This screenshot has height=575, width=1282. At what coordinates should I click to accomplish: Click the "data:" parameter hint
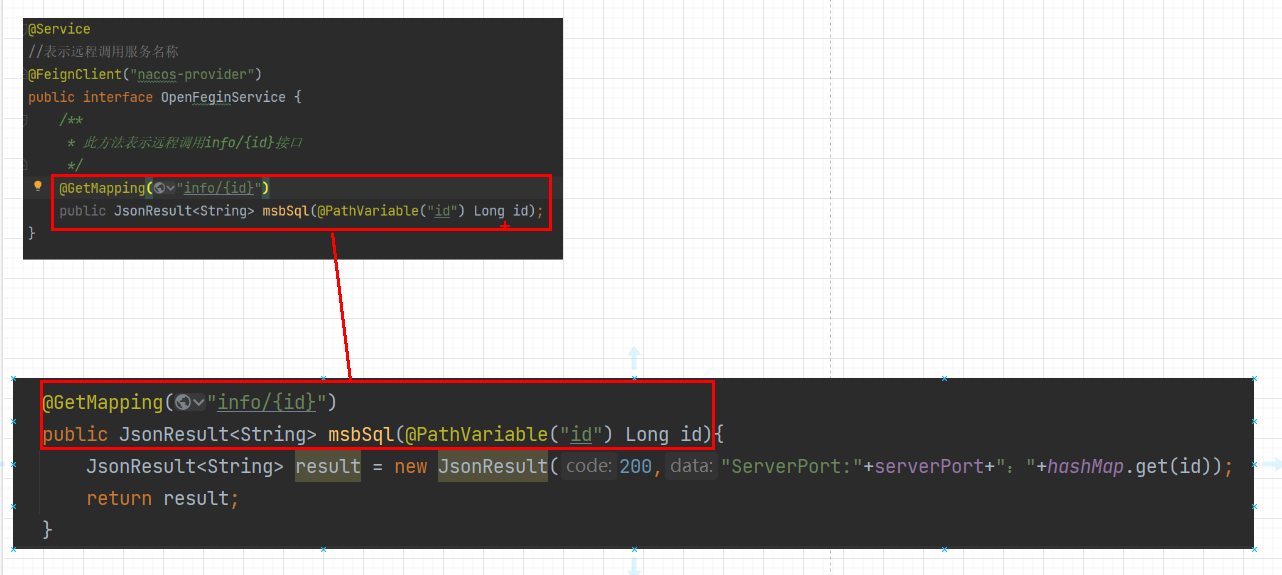[691, 467]
